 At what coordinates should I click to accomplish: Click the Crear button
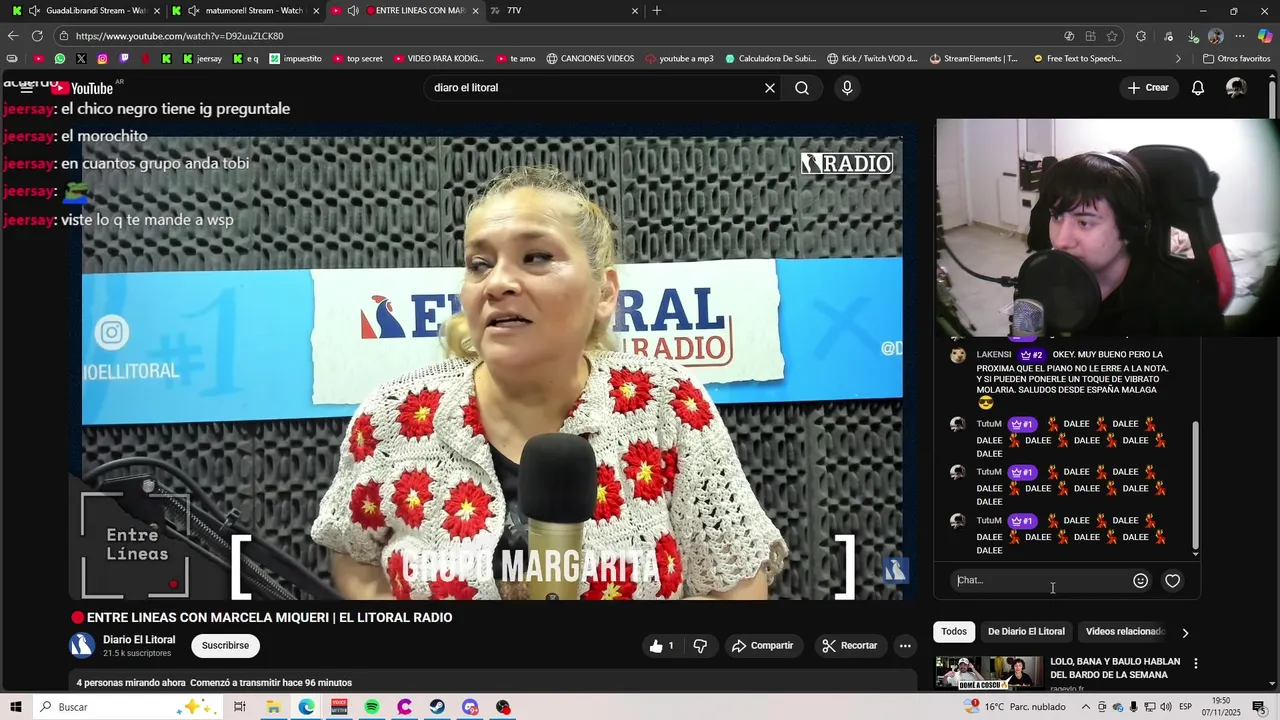pyautogui.click(x=1148, y=88)
